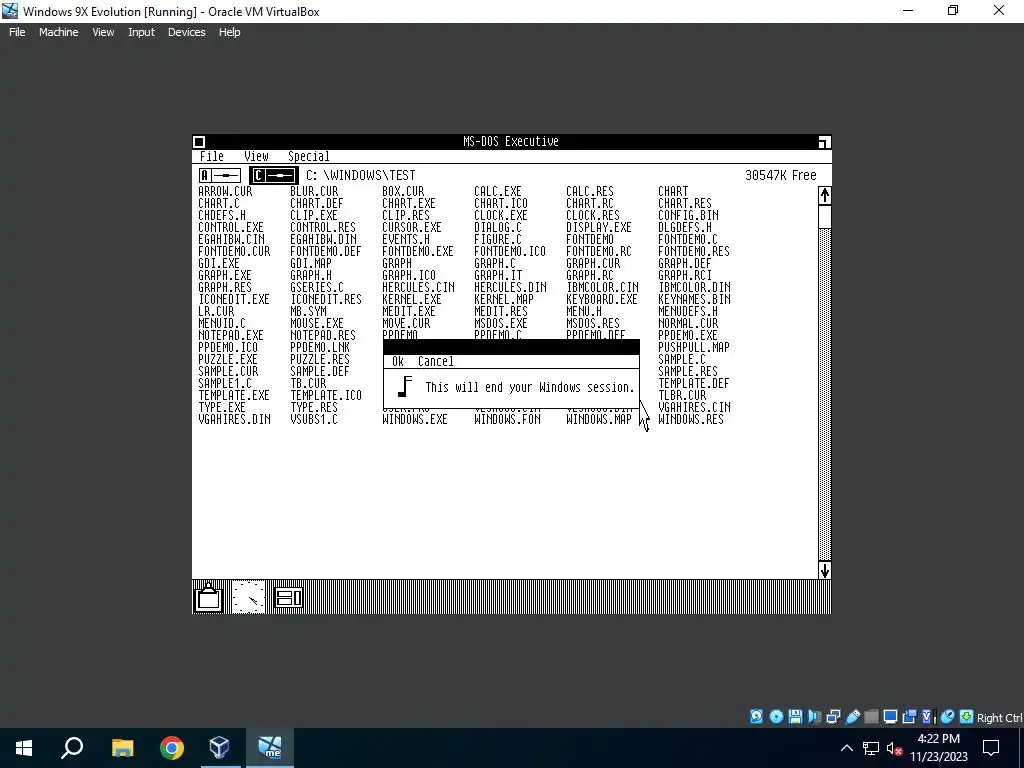Open VirtualBox Help menu

pos(229,32)
